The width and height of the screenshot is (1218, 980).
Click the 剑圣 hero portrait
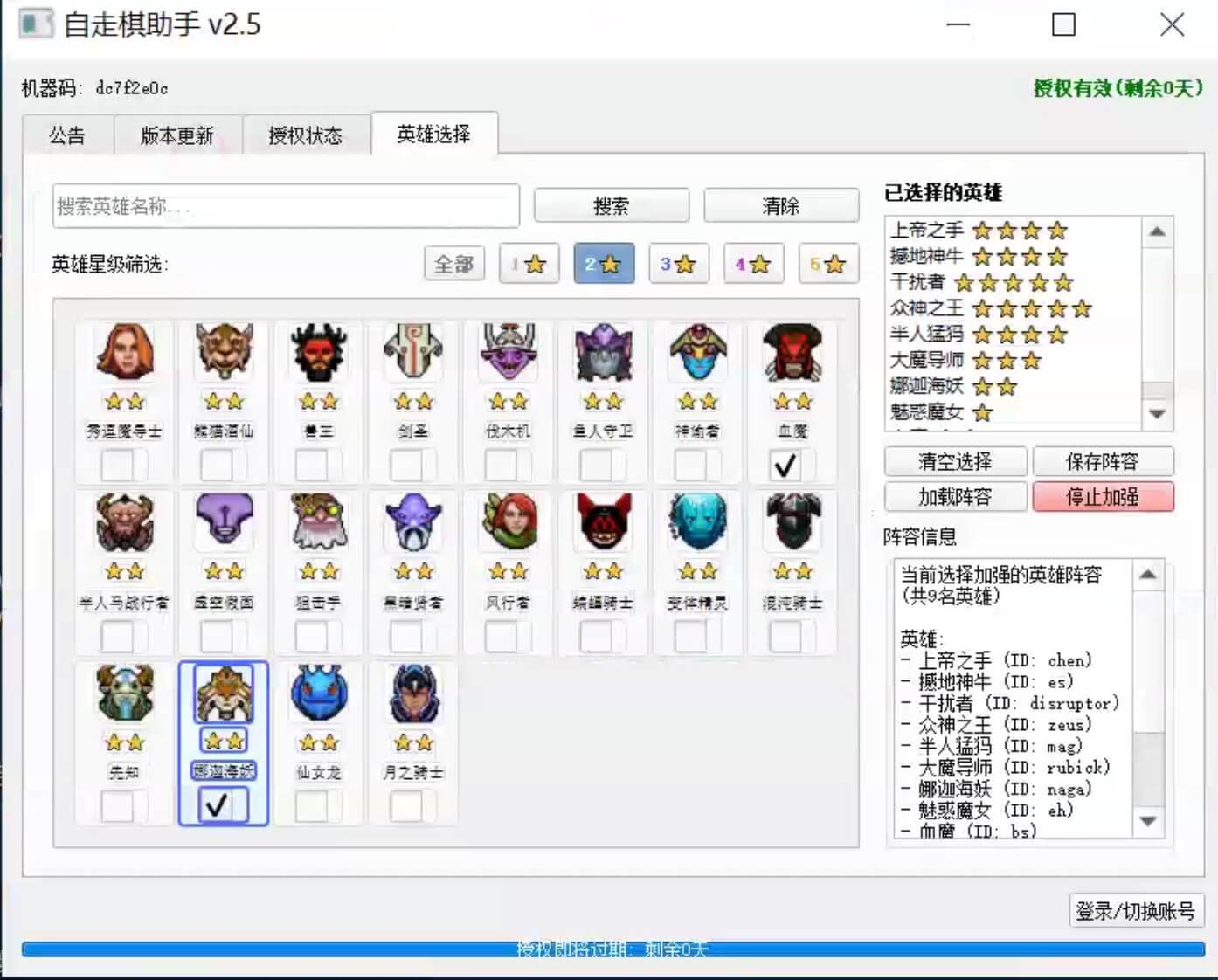(413, 352)
